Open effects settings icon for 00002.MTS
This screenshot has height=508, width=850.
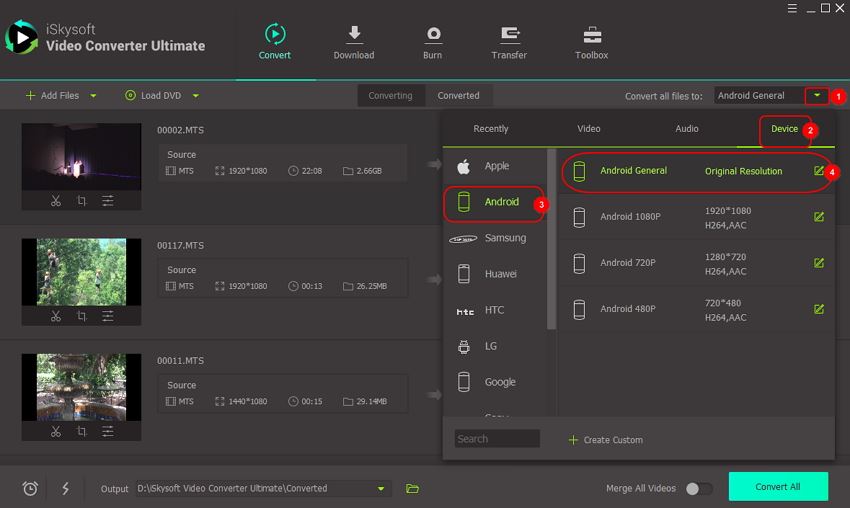coord(108,201)
